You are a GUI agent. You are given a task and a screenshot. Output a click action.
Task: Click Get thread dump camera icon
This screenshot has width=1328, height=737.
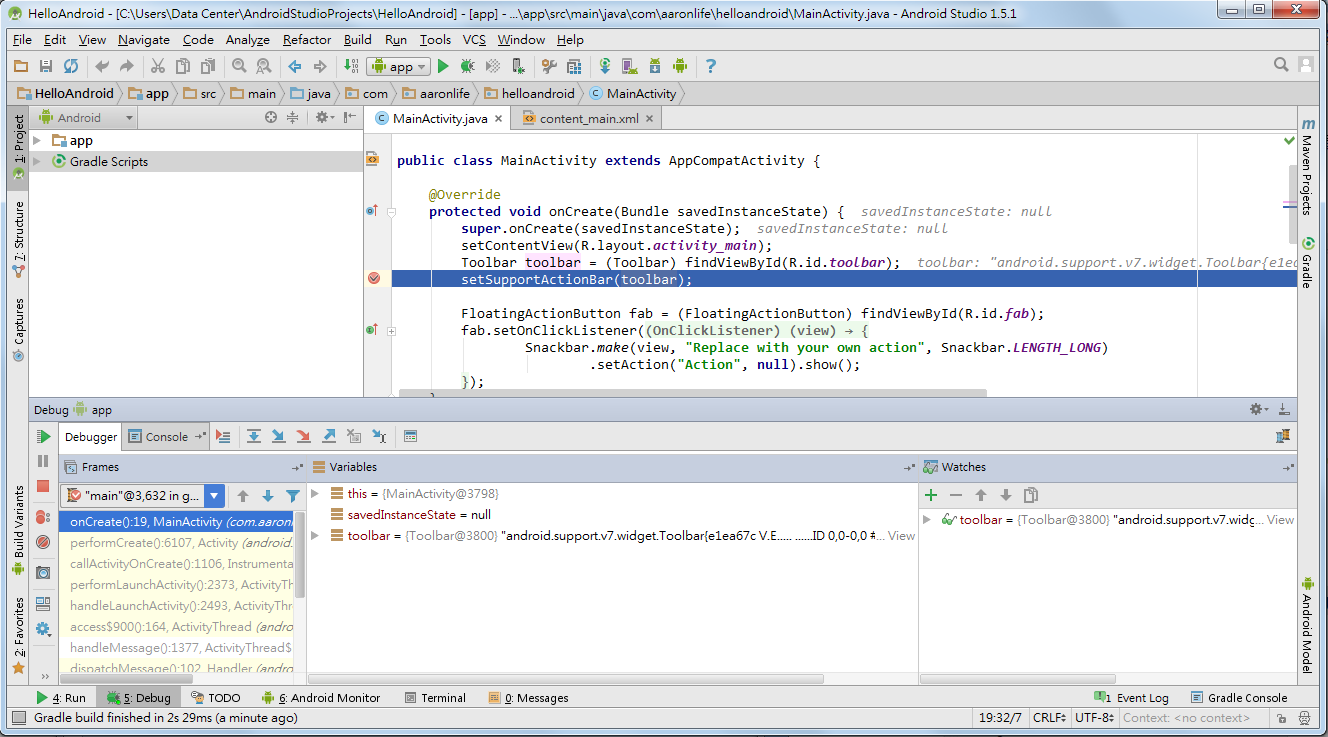coord(43,573)
